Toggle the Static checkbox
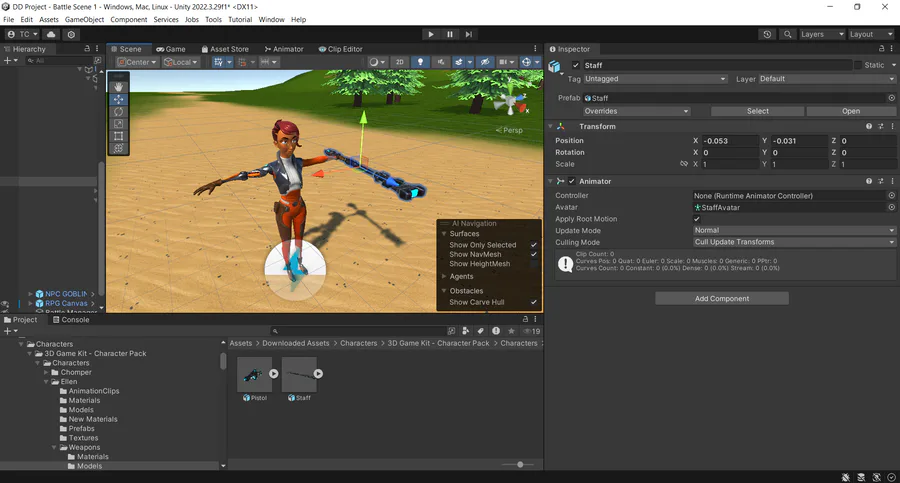Screen dimensions: 900x483 click(858, 65)
